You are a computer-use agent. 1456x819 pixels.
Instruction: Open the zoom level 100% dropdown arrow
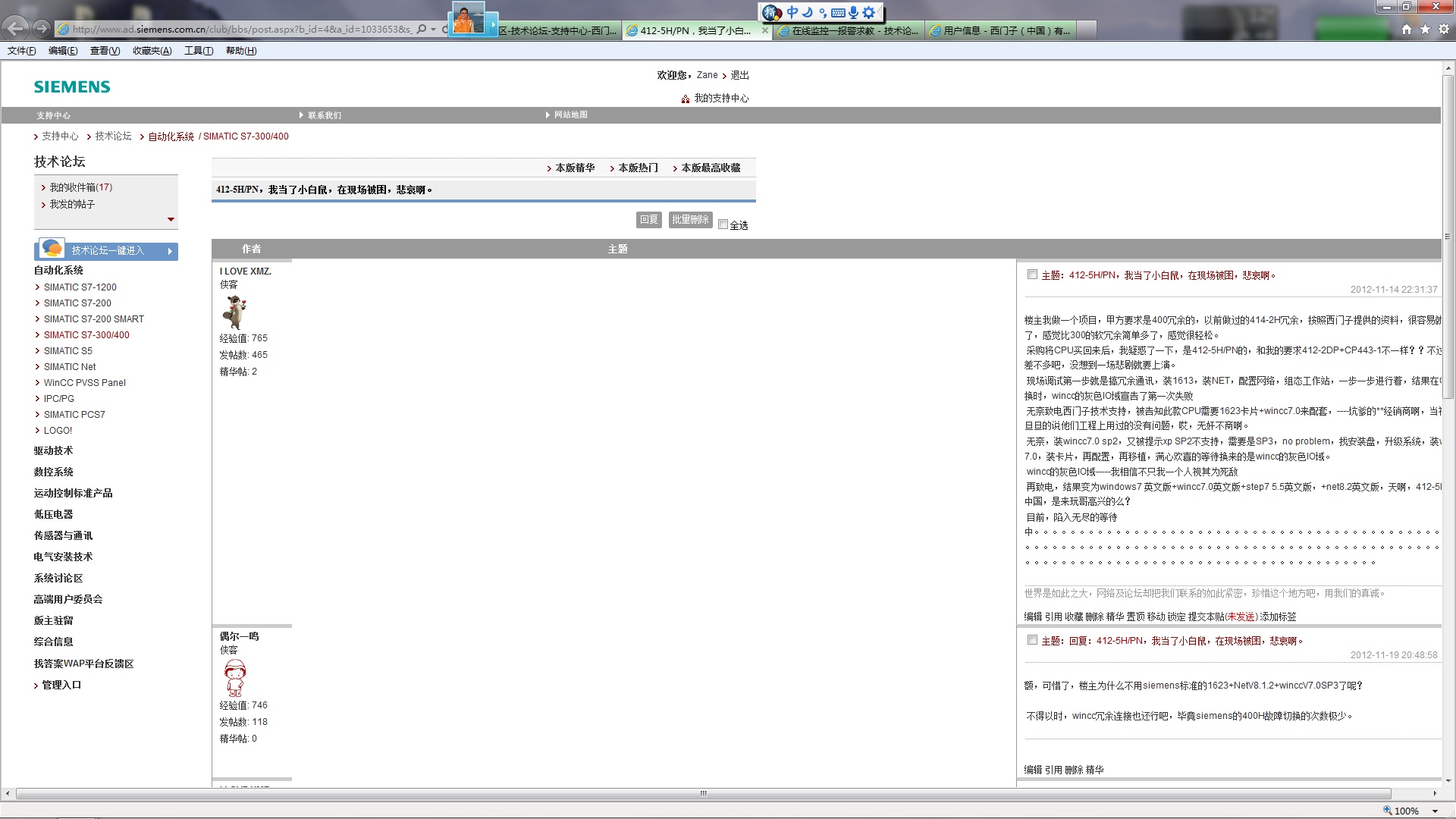[1435, 811]
